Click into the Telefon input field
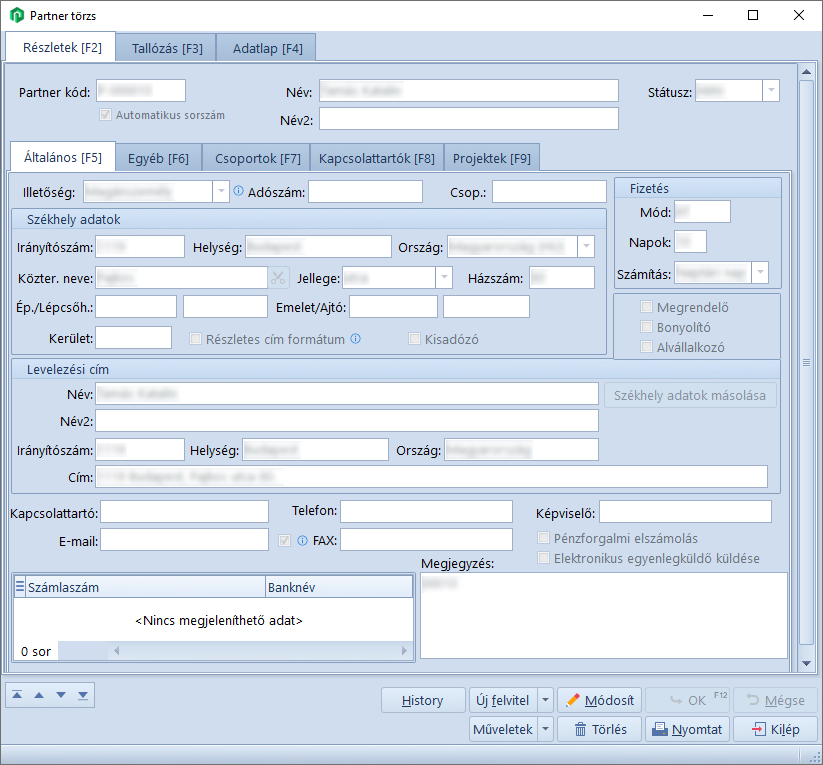The height and width of the screenshot is (765, 823). (x=426, y=512)
